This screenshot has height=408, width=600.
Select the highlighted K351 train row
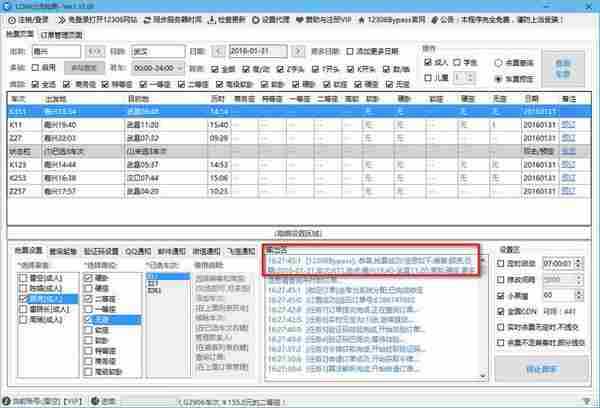pyautogui.click(x=299, y=112)
